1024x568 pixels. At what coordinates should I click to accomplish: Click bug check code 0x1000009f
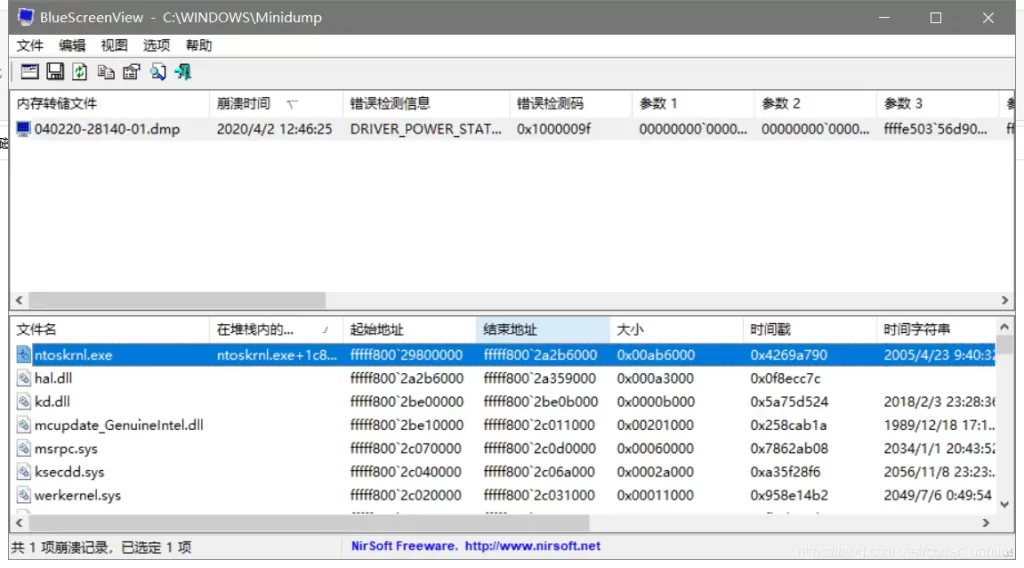[554, 129]
